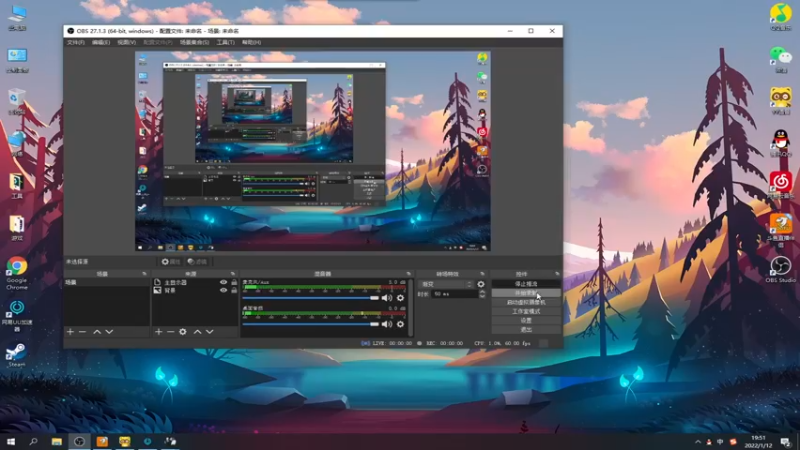Open the OBS Studio desktop shortcut
This screenshot has height=450, width=800.
(x=780, y=270)
